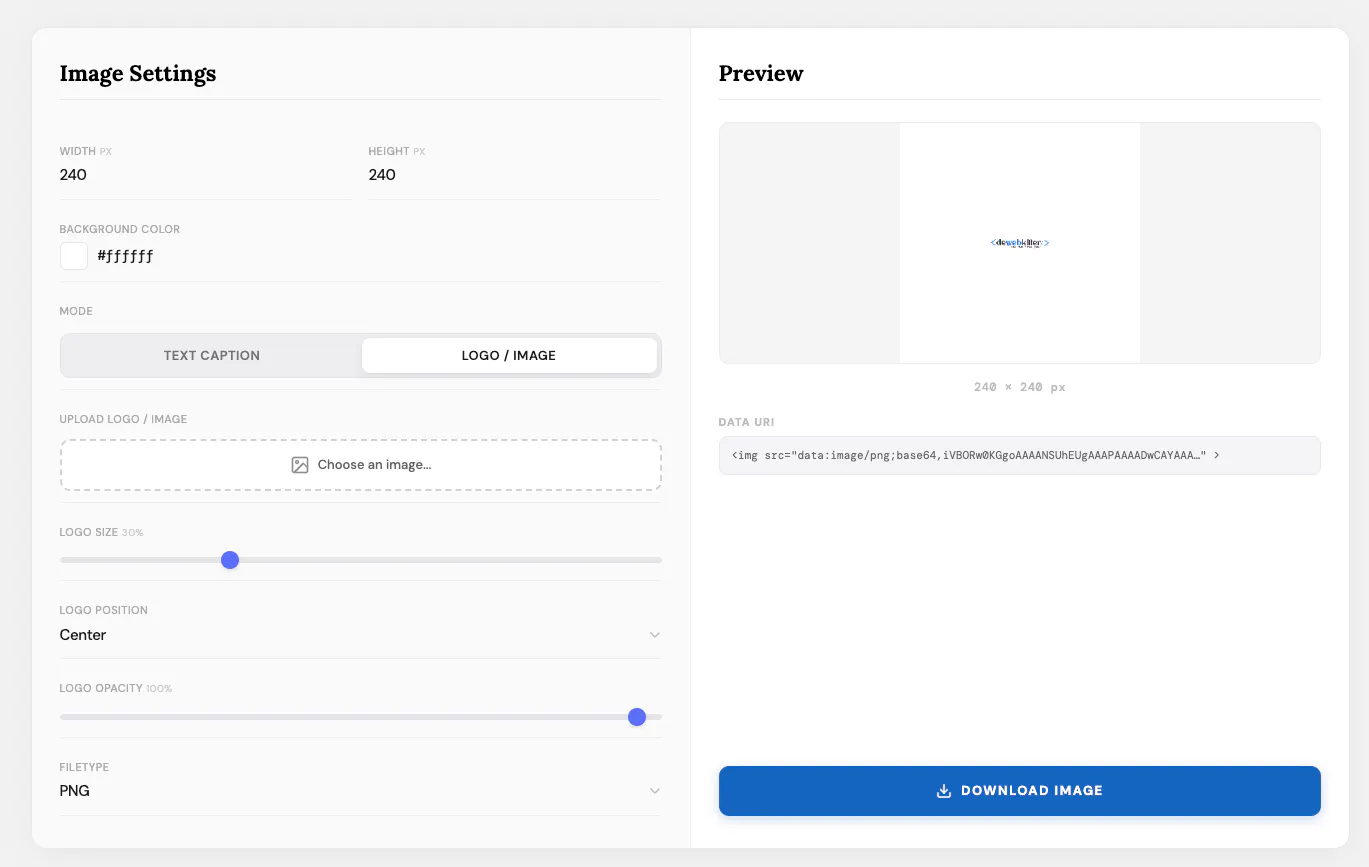Click the Logo Position chevron arrow
1369x867 pixels.
pyautogui.click(x=655, y=635)
